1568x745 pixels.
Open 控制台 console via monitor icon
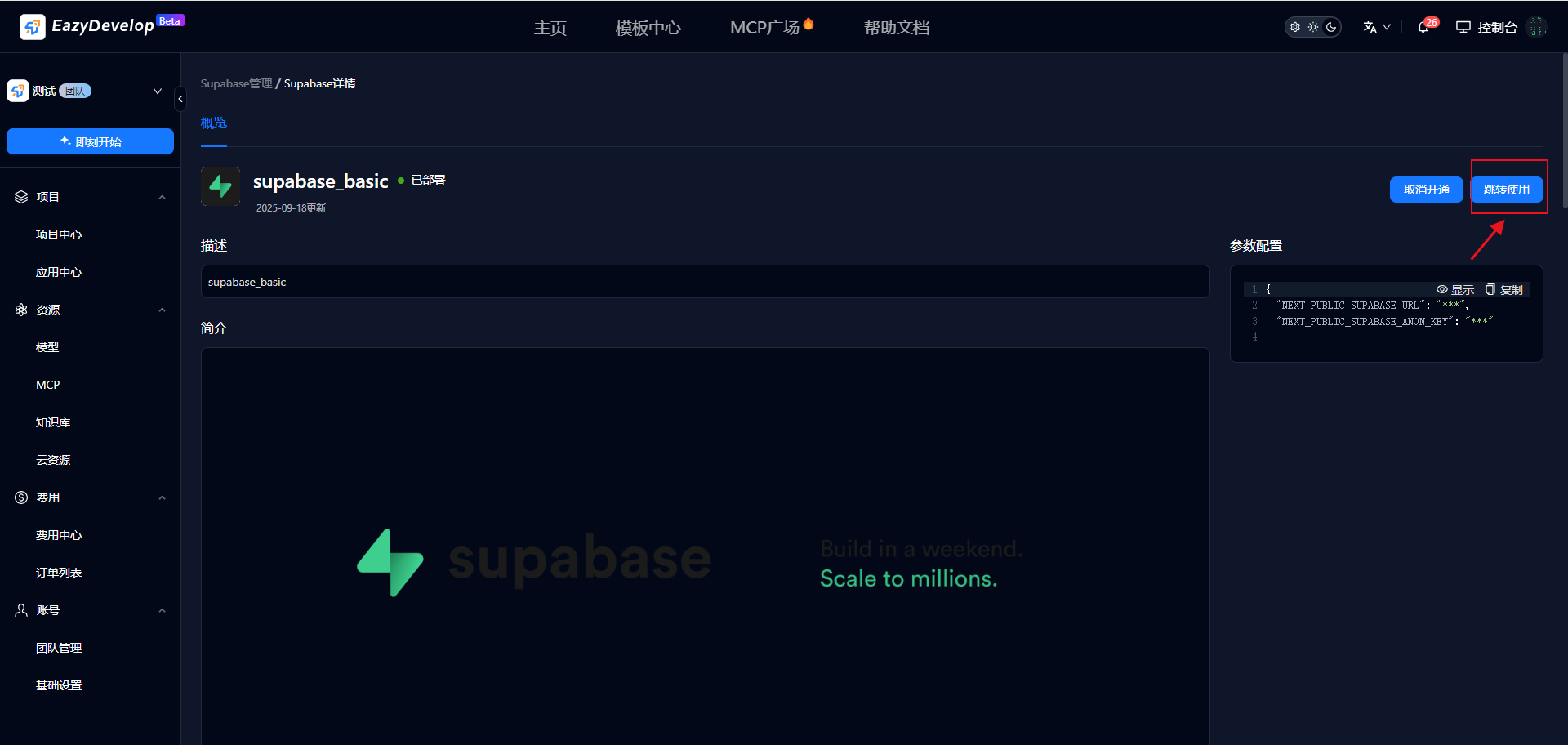[x=1463, y=27]
